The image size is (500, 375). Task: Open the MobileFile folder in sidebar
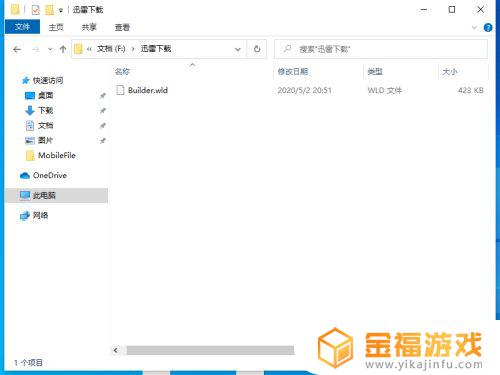click(57, 155)
